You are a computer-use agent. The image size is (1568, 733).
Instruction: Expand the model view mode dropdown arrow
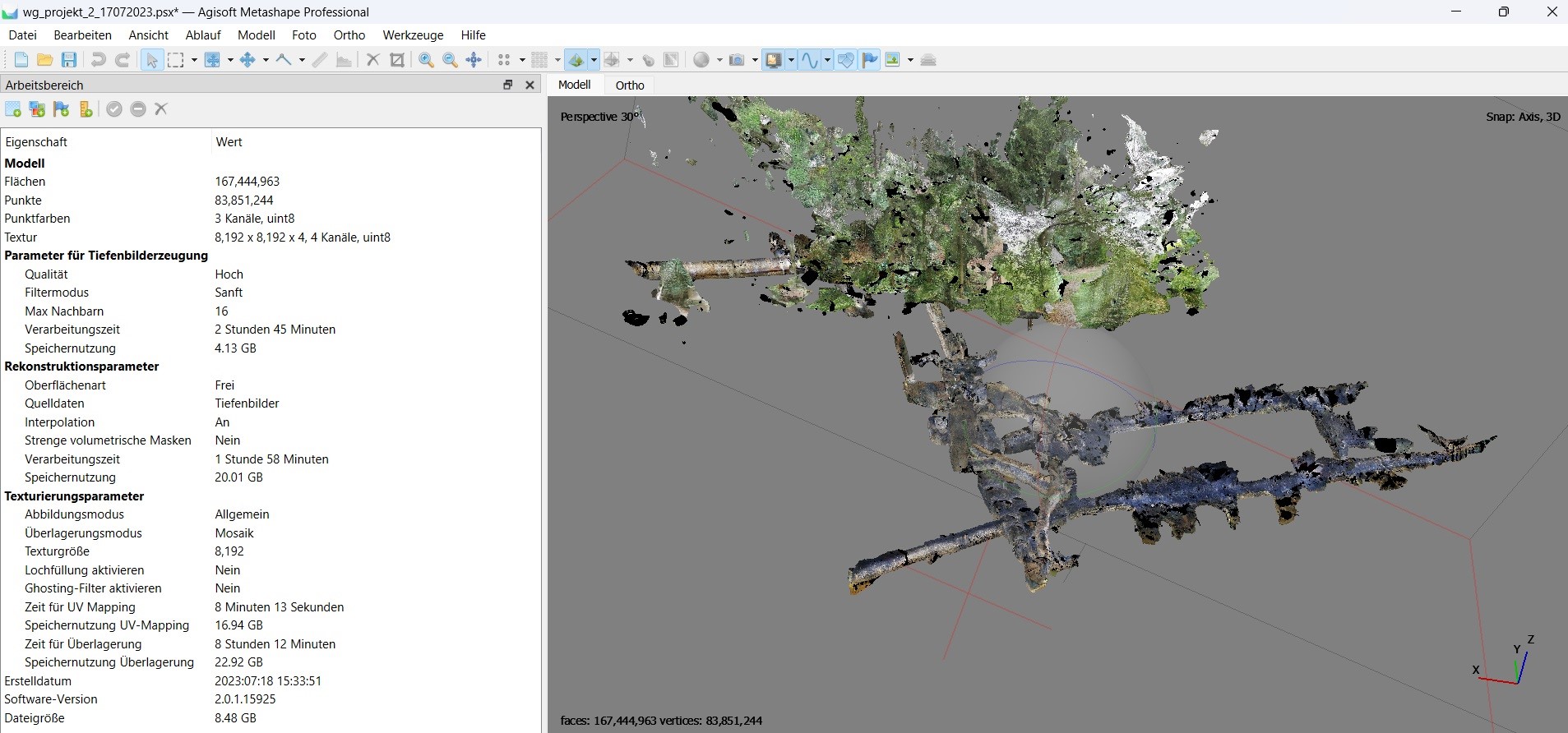click(x=594, y=60)
